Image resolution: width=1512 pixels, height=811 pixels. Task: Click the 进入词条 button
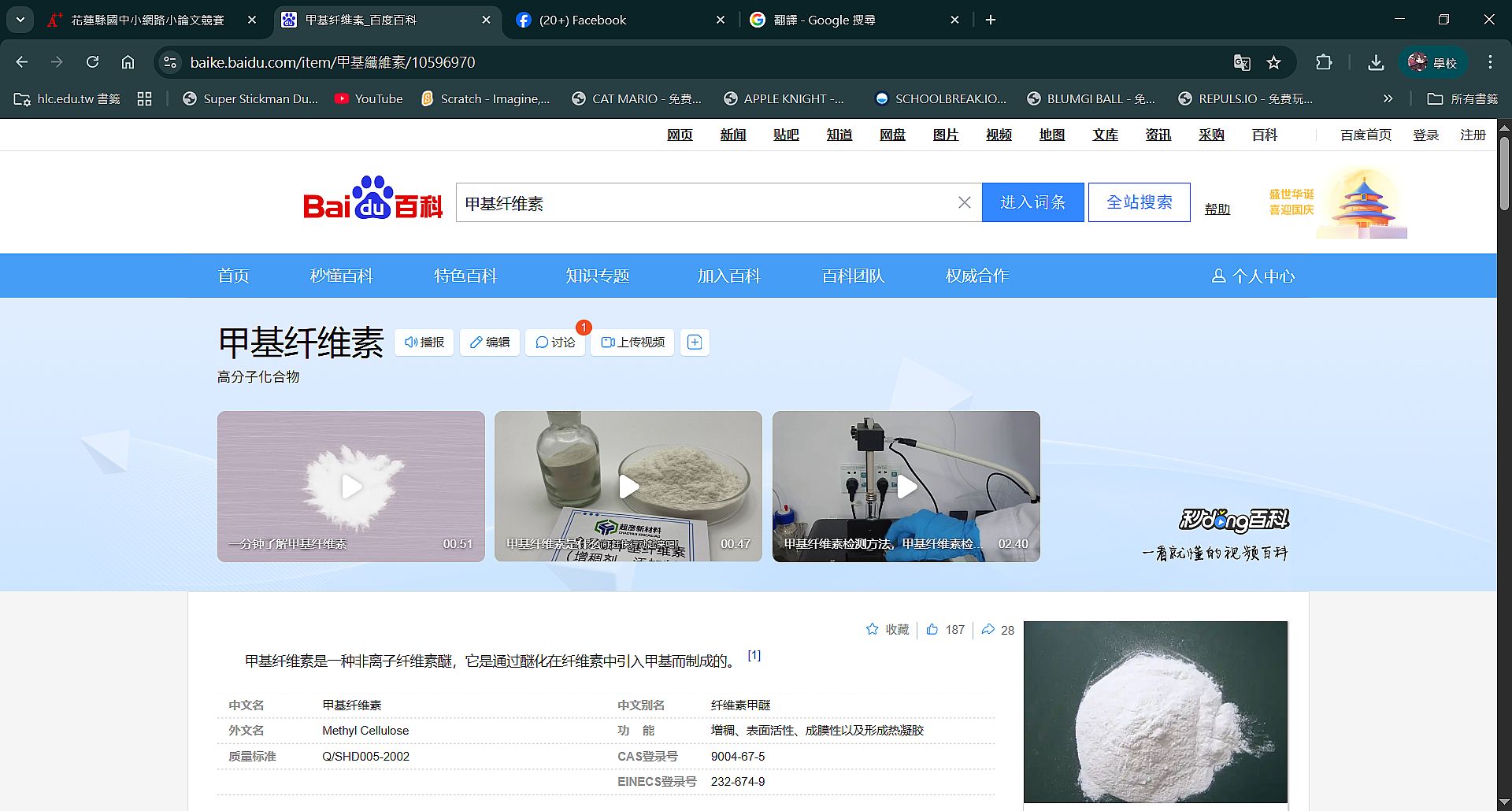1032,202
